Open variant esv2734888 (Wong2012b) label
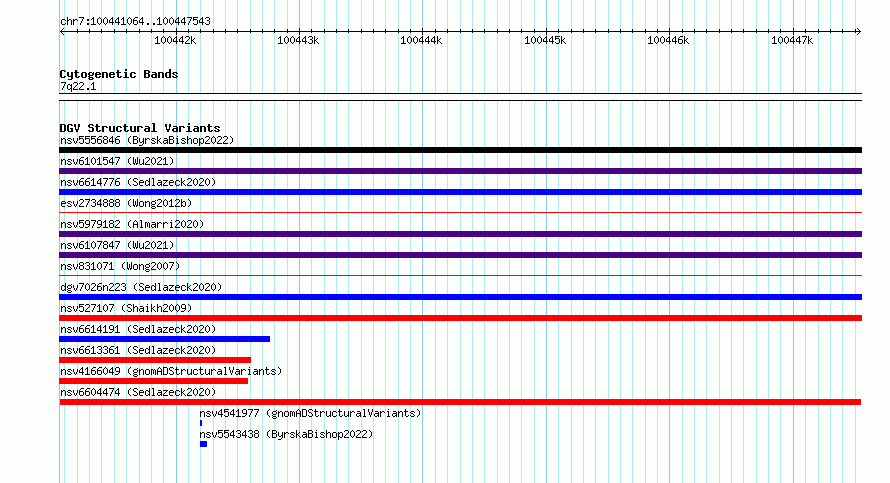 tap(126, 203)
